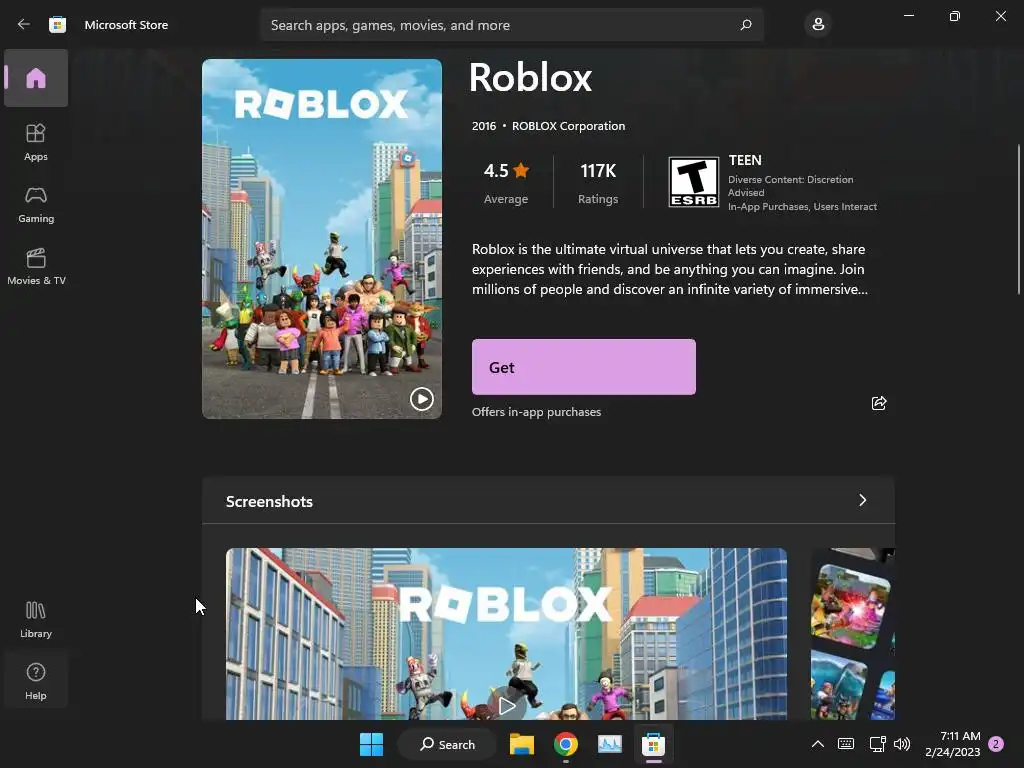Click the touch keyboard tray icon
1024x768 pixels.
[x=846, y=744]
